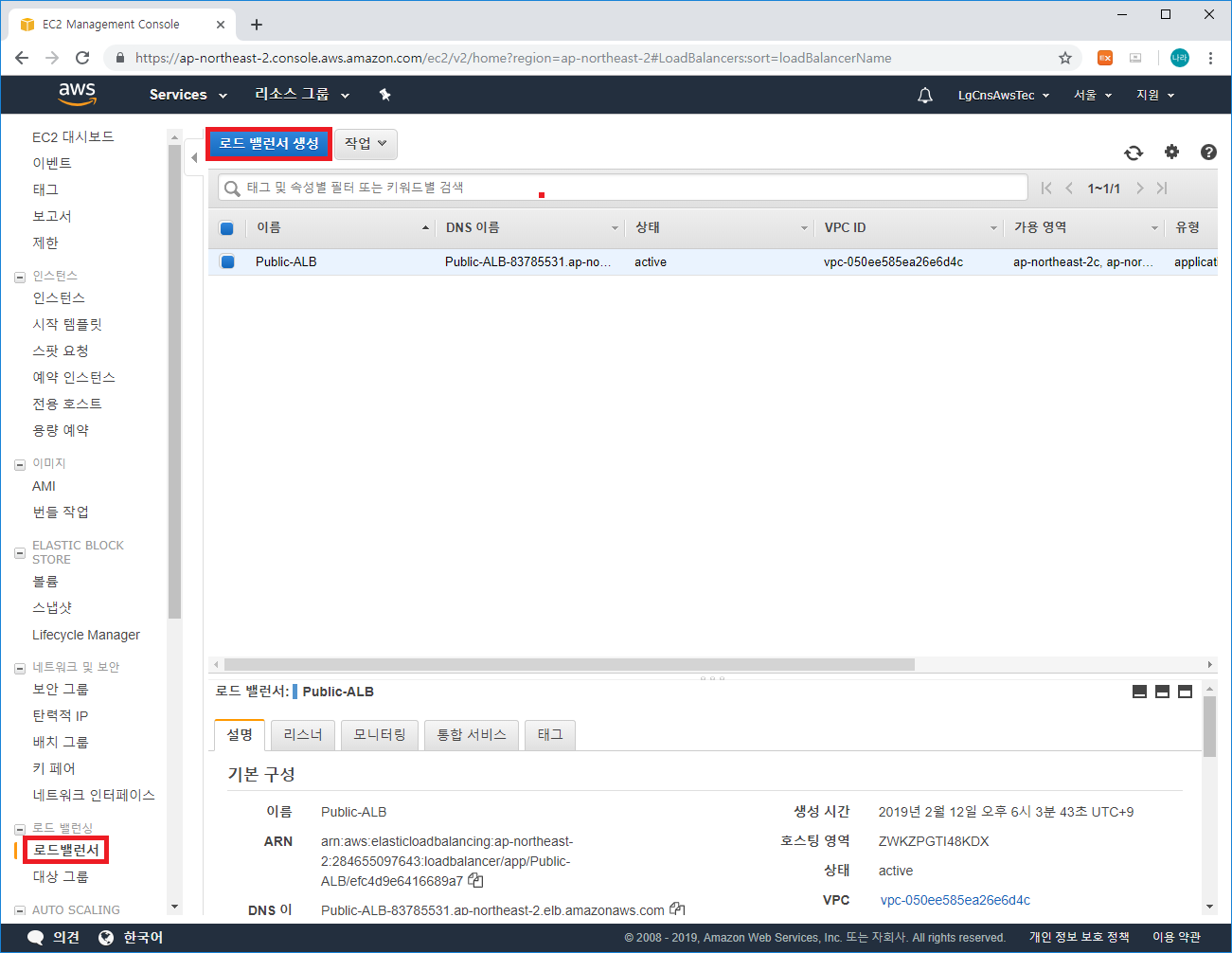Open the 지원 support dropdown
This screenshot has width=1232, height=953.
click(x=1155, y=95)
